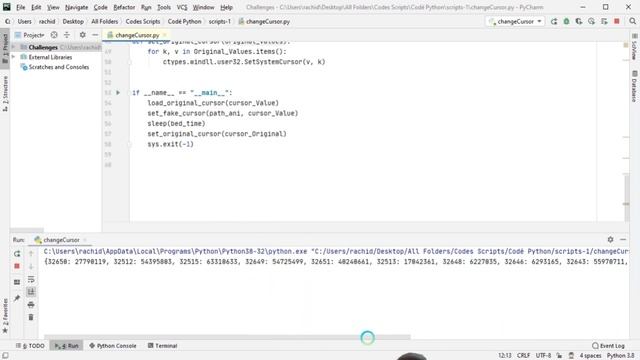Change the 4 spaces indent setting
Image resolution: width=640 pixels, height=360 pixels.
[590, 356]
